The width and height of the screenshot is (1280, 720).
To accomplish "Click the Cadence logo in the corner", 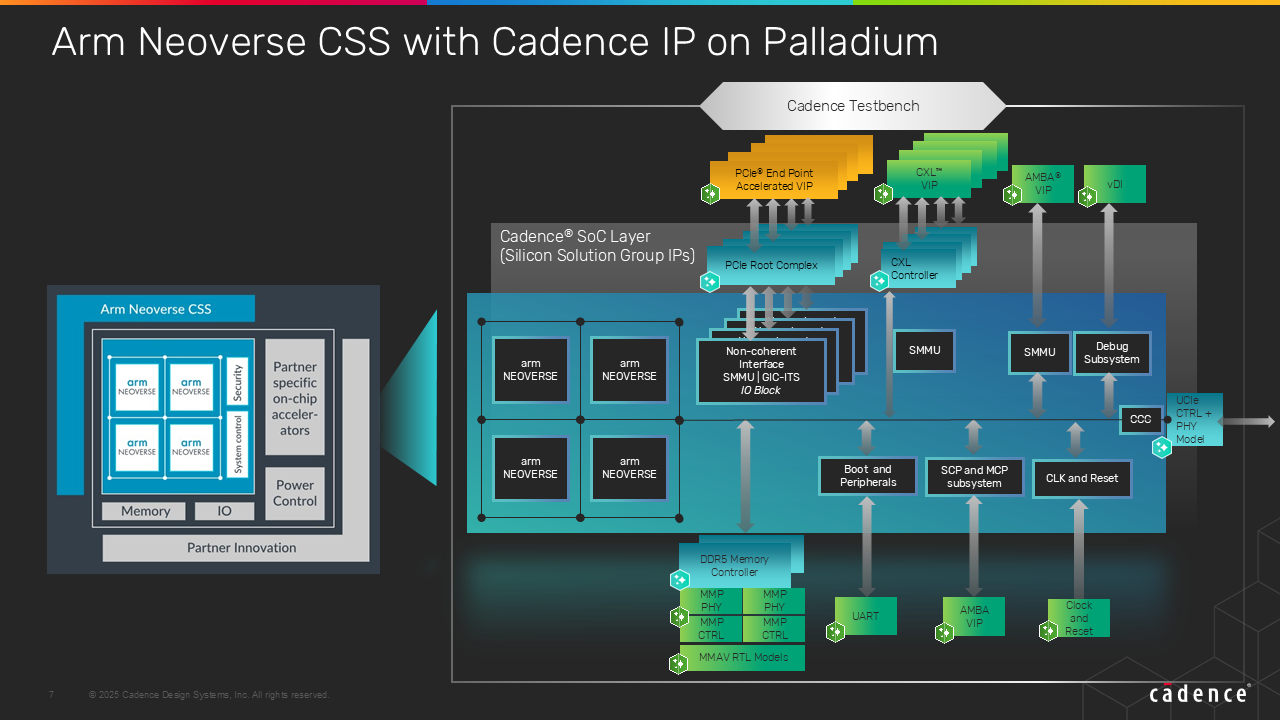I will [x=1198, y=694].
